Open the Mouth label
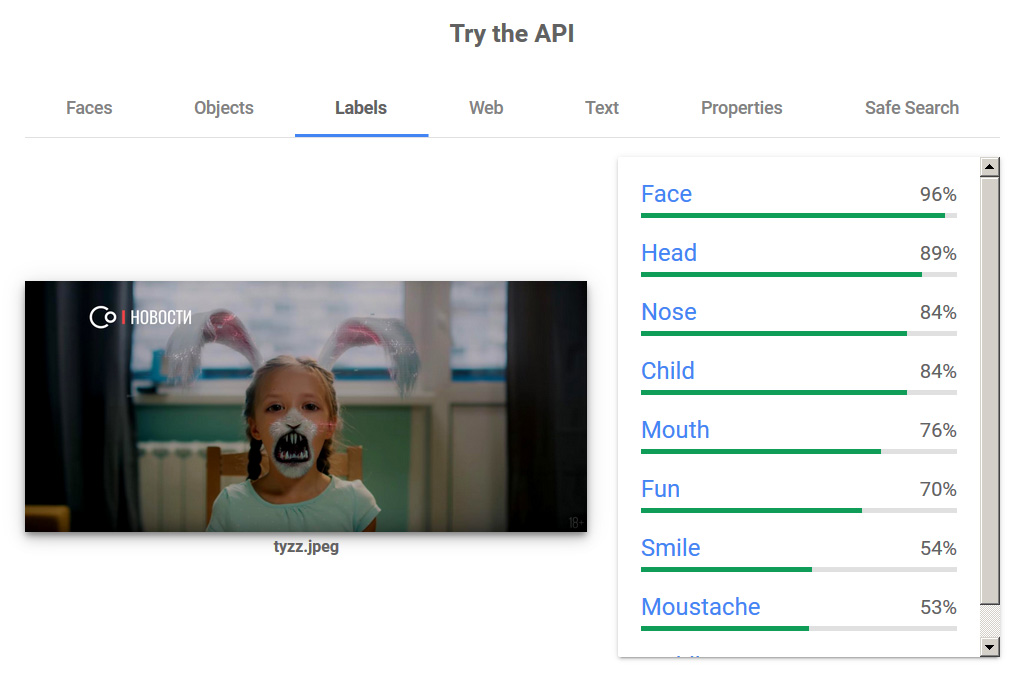 click(675, 430)
